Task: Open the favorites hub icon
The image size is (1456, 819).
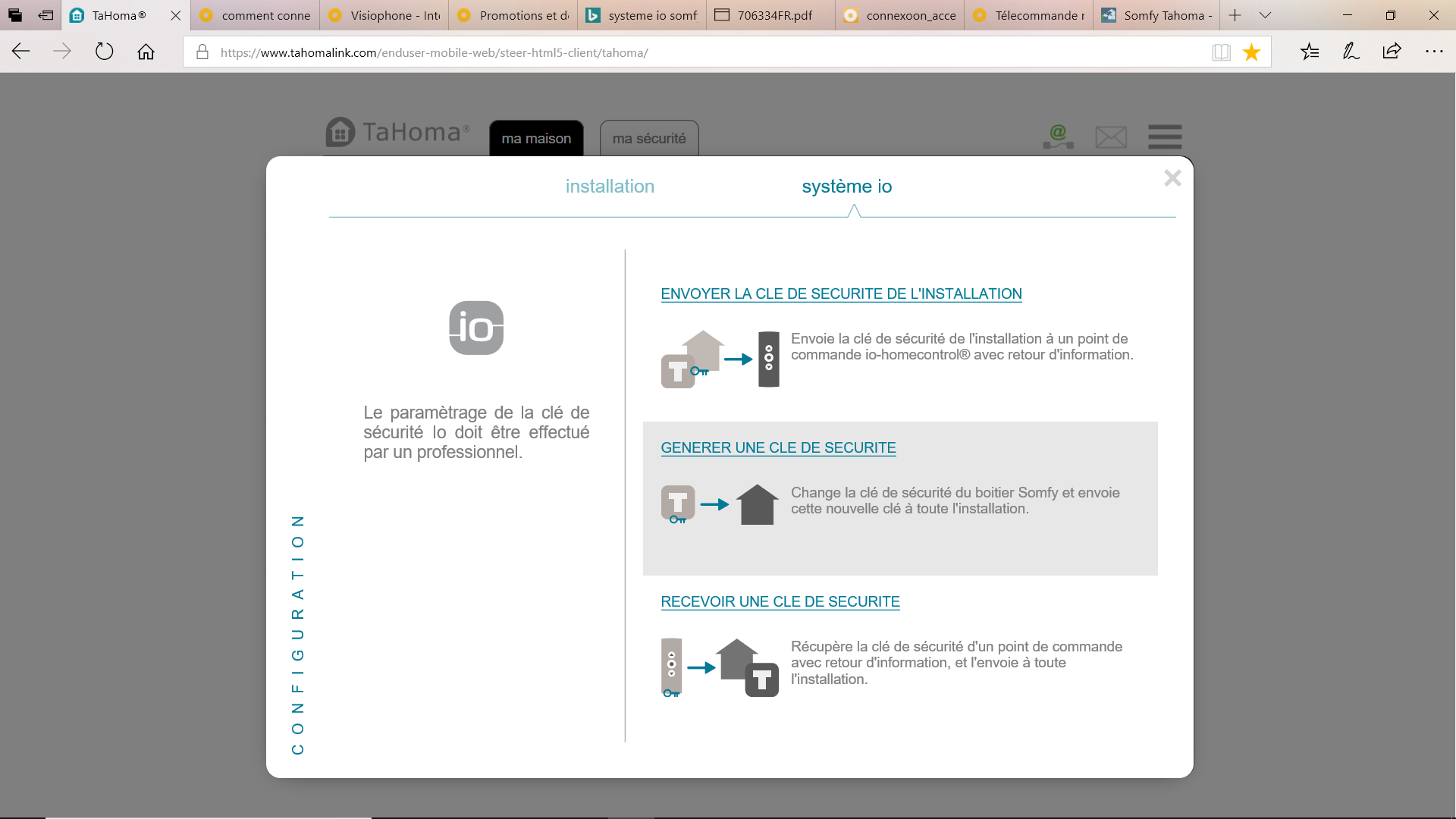Action: click(1310, 52)
